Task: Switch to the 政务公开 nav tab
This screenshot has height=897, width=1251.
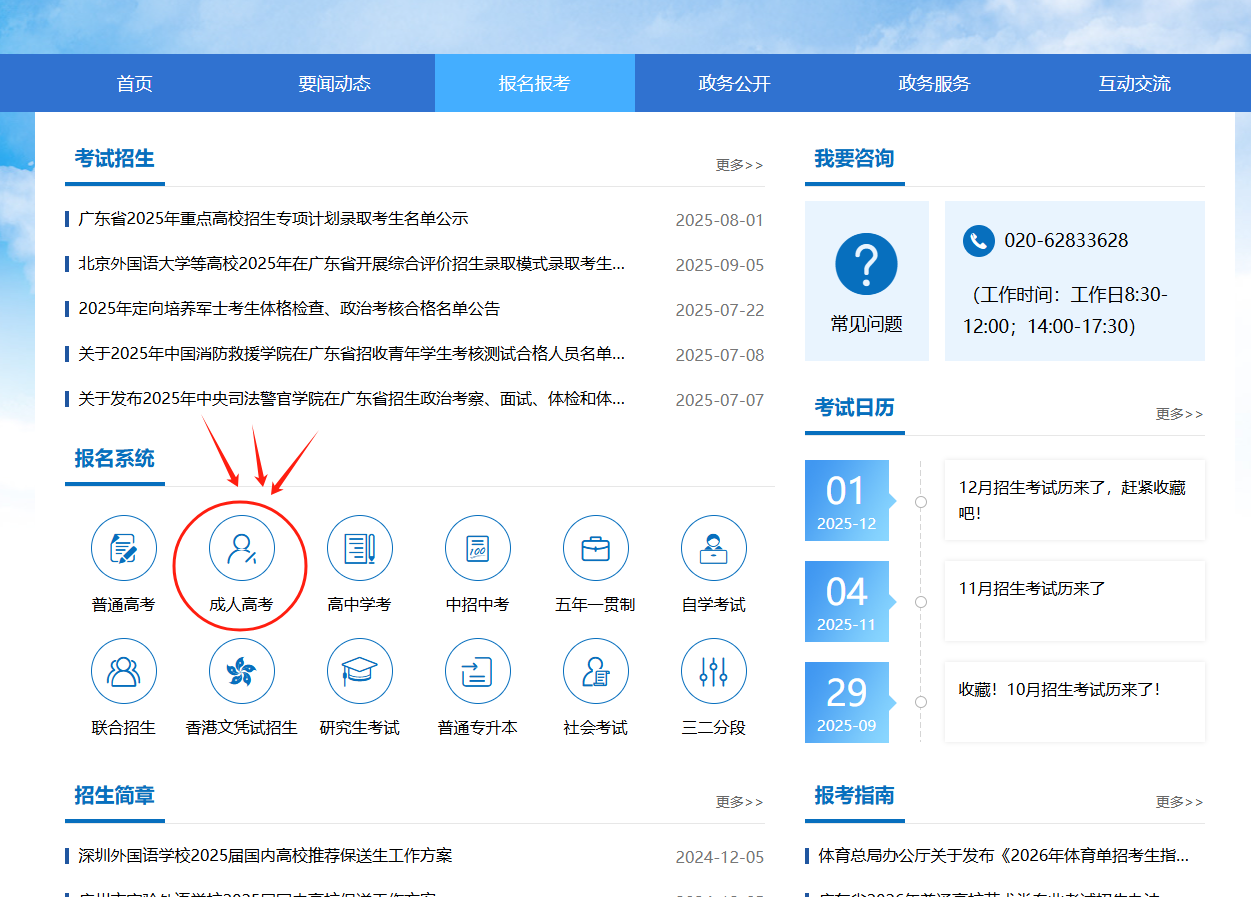Action: click(x=734, y=84)
